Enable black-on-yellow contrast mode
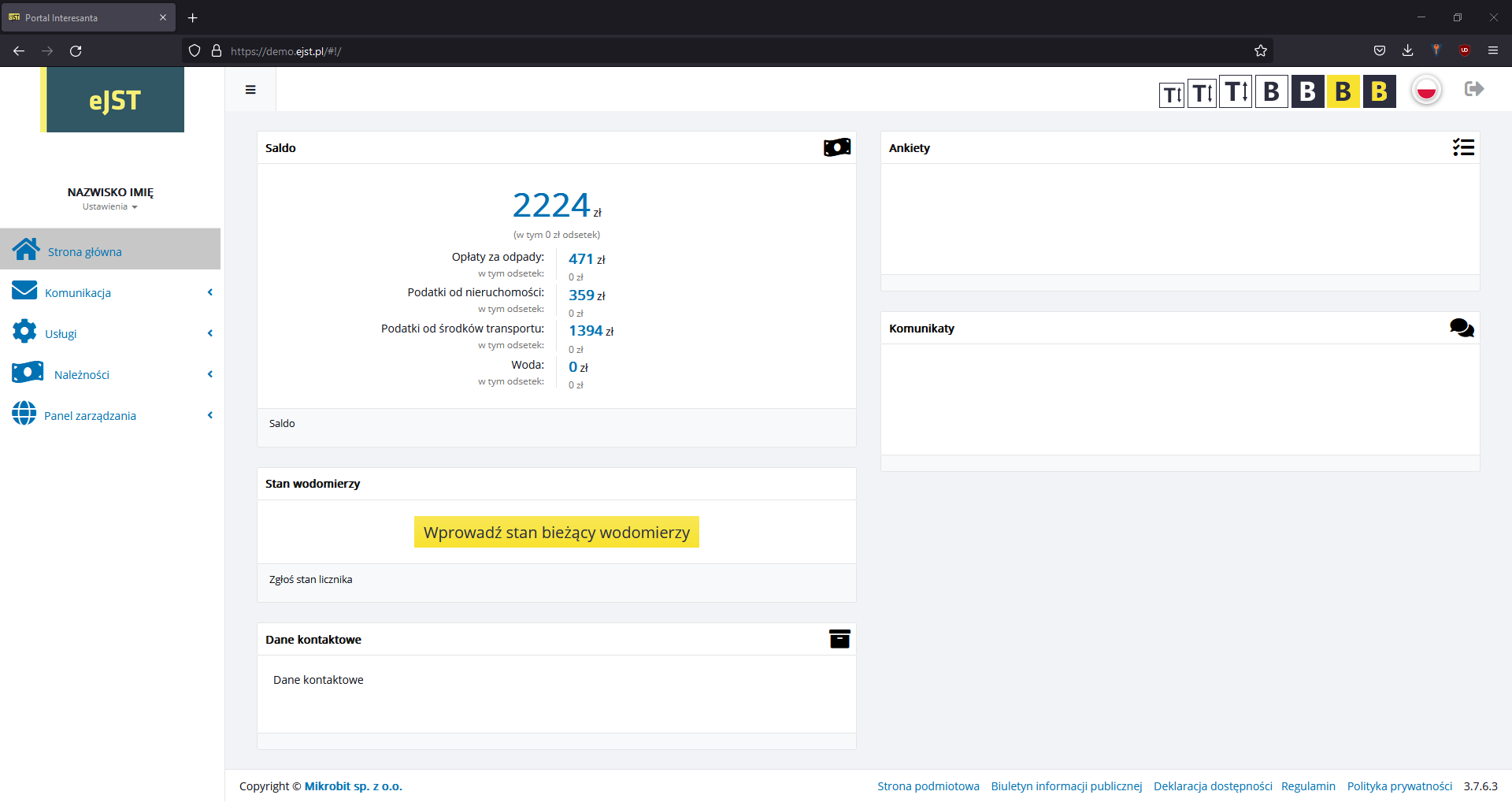Viewport: 1512px width, 806px height. 1343,92
